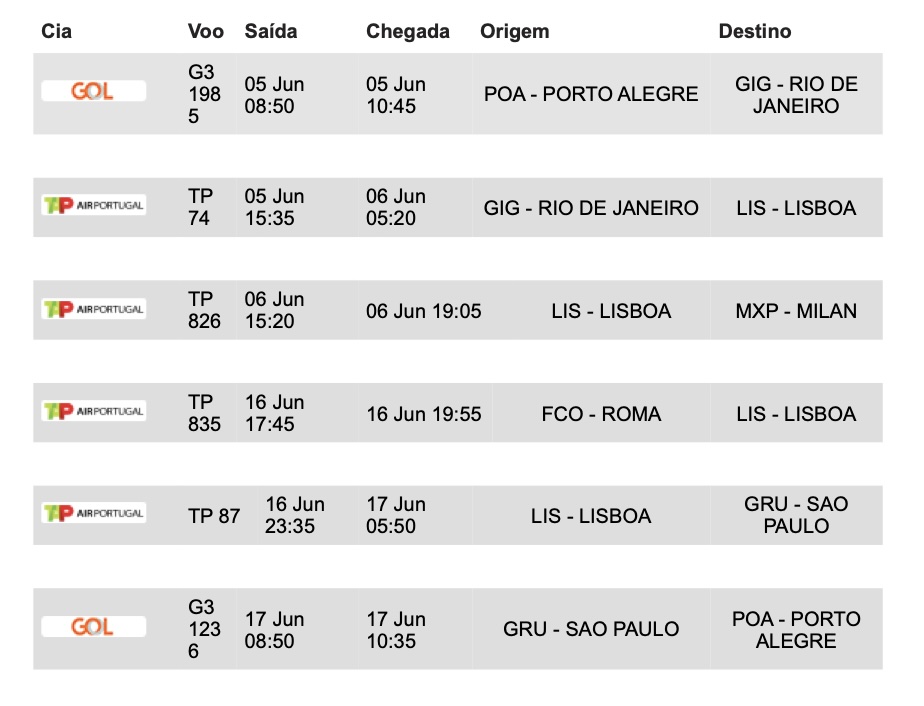Viewport: 924px width, 706px height.
Task: Click the 06 Jun 19:05 arrival time
Action: tap(424, 311)
